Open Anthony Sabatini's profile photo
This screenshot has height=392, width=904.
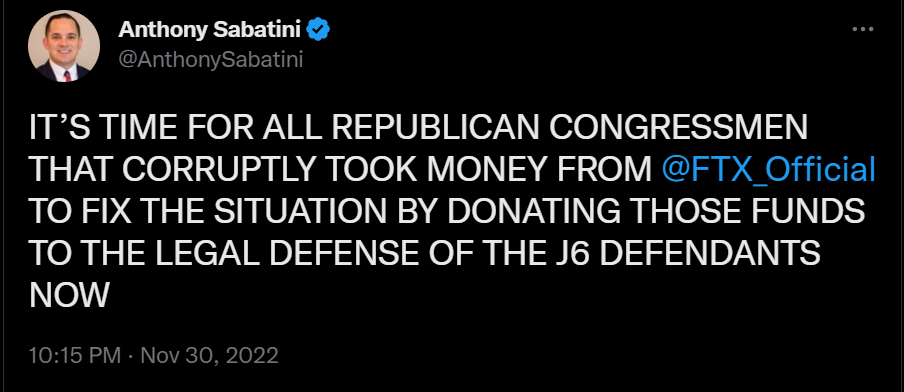click(x=64, y=46)
